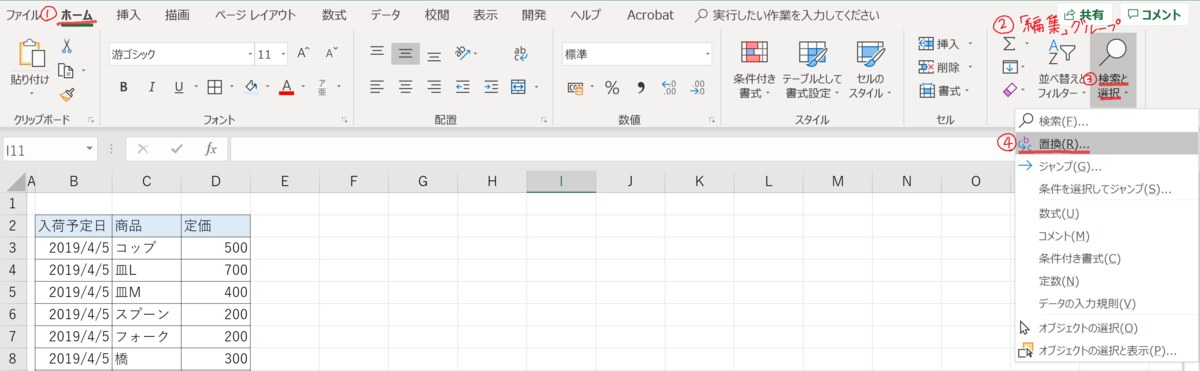1200x371 pixels.
Task: Switch to the 数式 tab
Action: click(335, 15)
